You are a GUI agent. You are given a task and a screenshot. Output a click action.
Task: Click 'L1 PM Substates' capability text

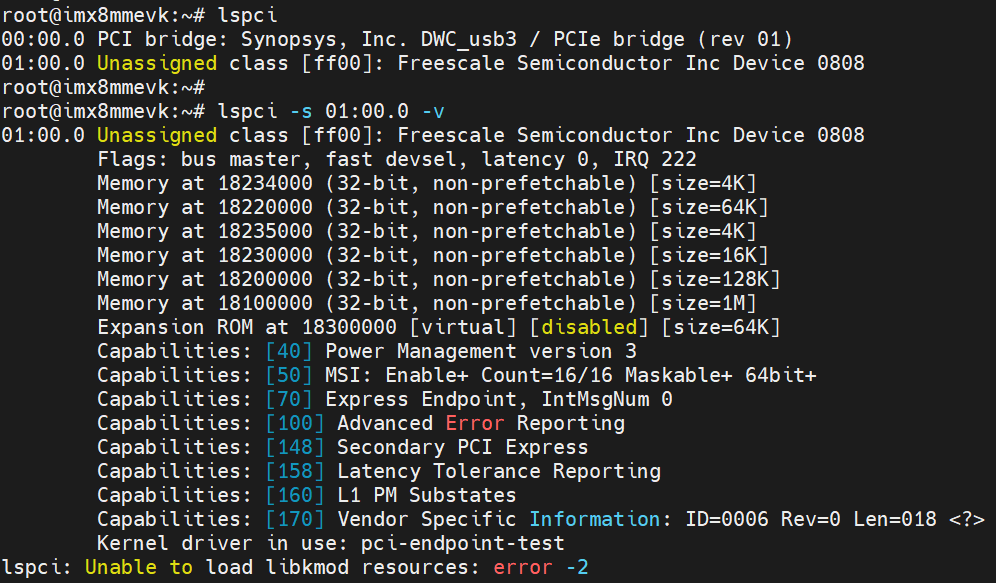(x=426, y=495)
